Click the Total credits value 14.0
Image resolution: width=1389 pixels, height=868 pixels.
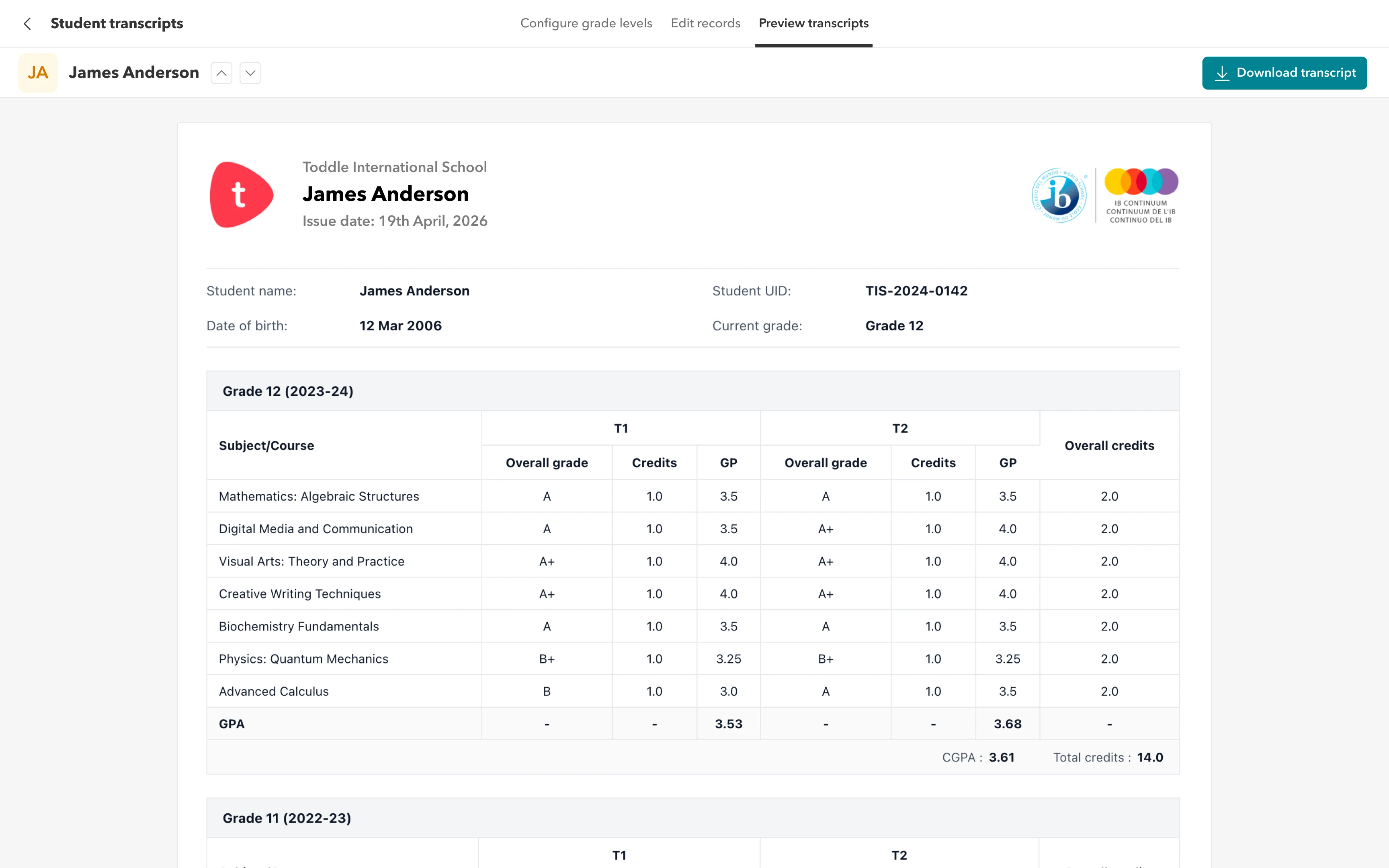coord(1150,758)
